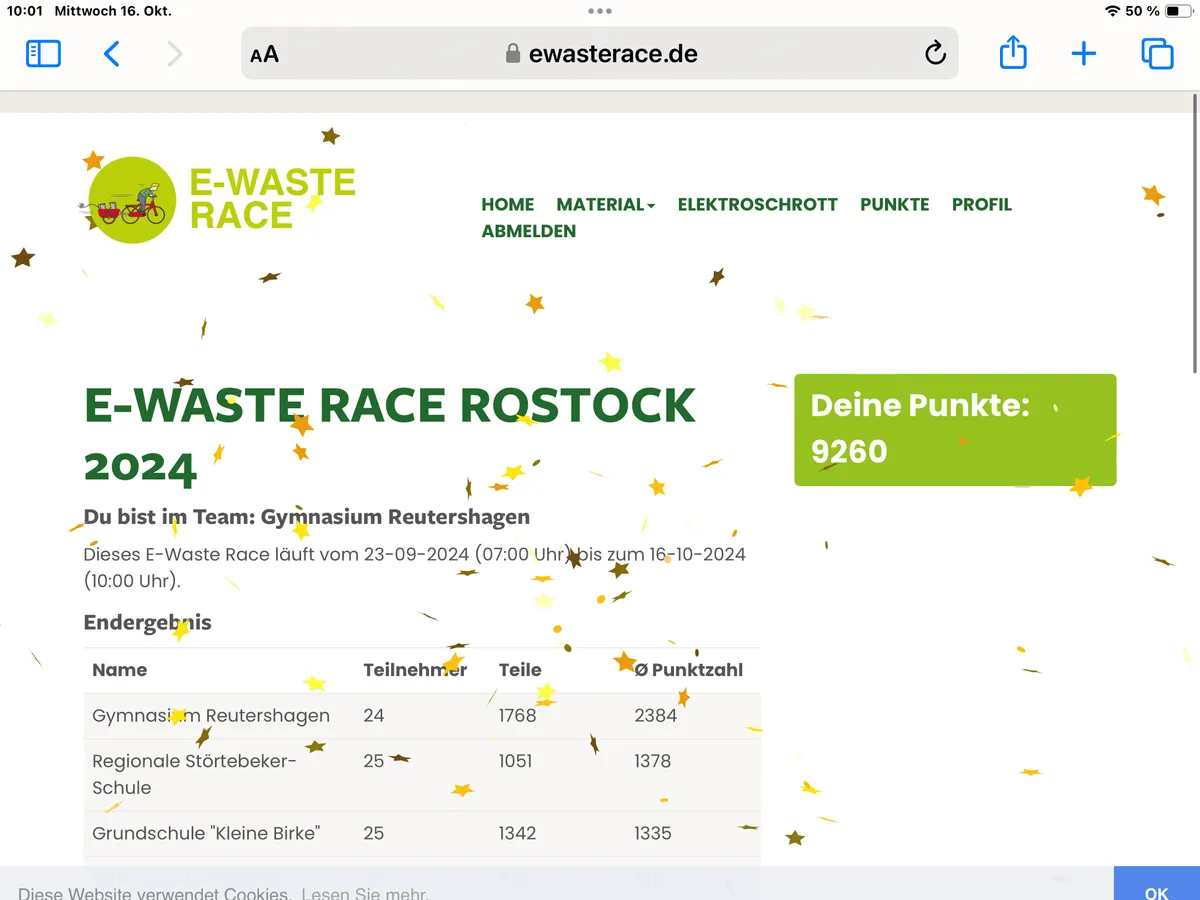Tap the lock icon in the address bar
This screenshot has width=1200, height=900.
coord(513,53)
